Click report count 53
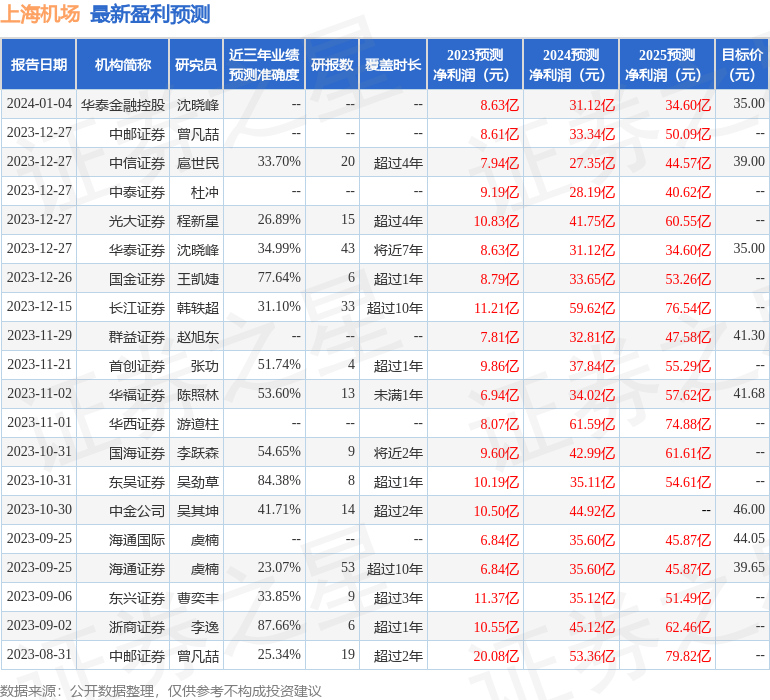Viewport: 770px width, 700px height. (x=348, y=567)
